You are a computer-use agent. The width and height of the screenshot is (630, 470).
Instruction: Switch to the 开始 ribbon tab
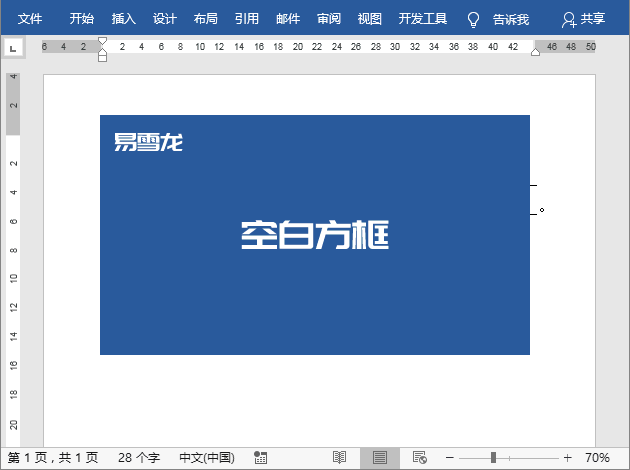point(82,18)
